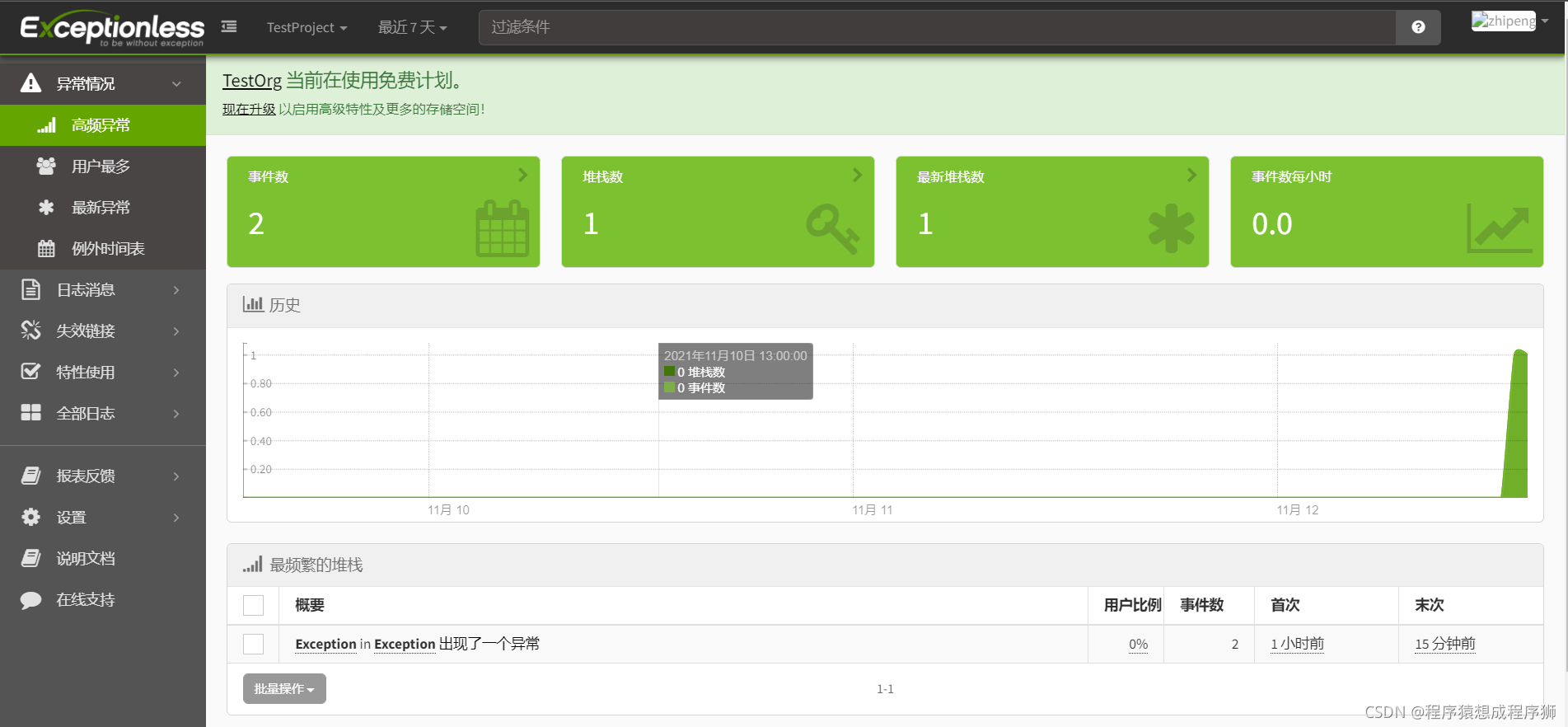This screenshot has width=1568, height=727.
Task: Click the 1-1 pagination text
Action: (x=885, y=689)
